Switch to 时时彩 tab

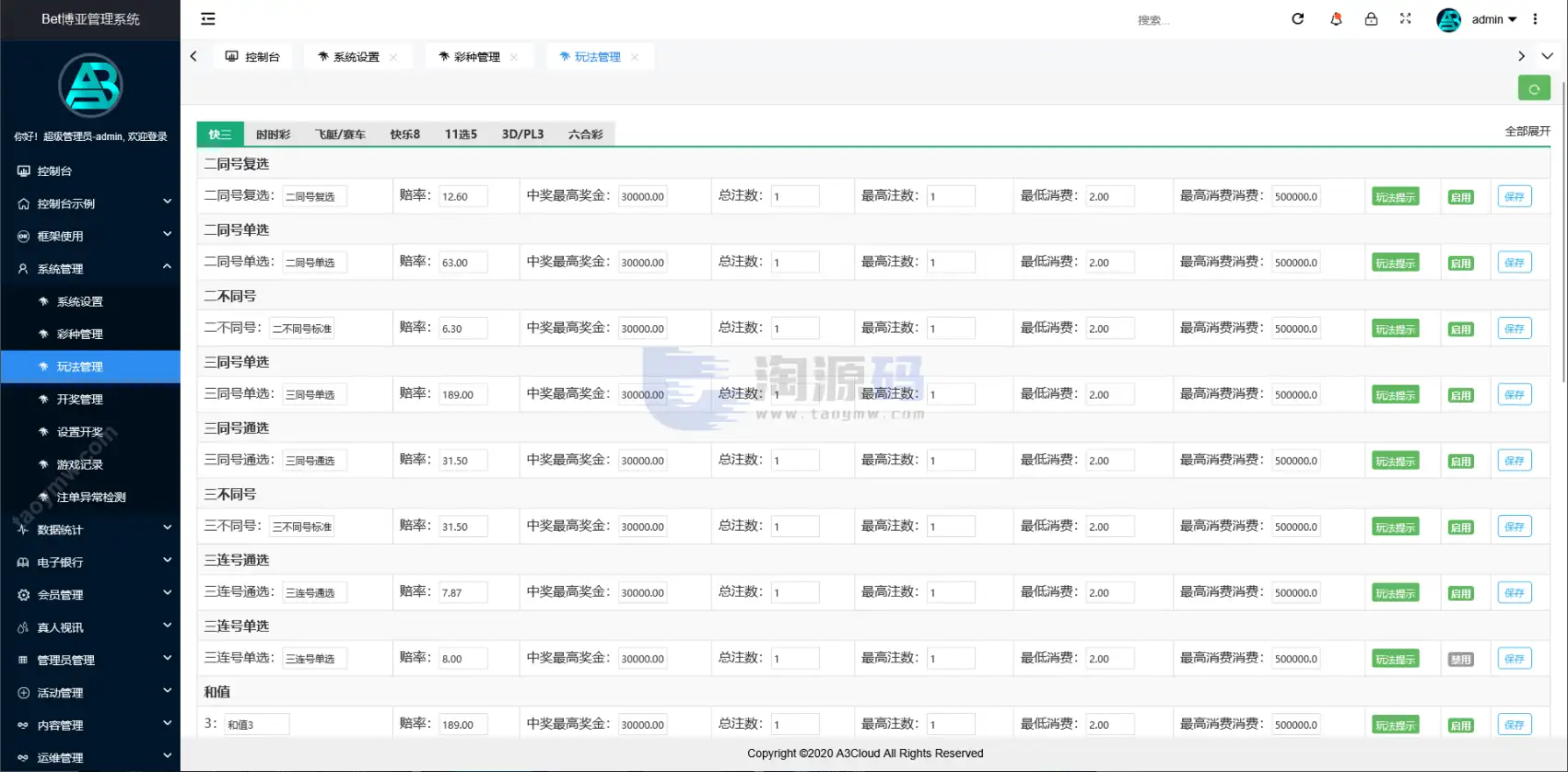coord(273,135)
